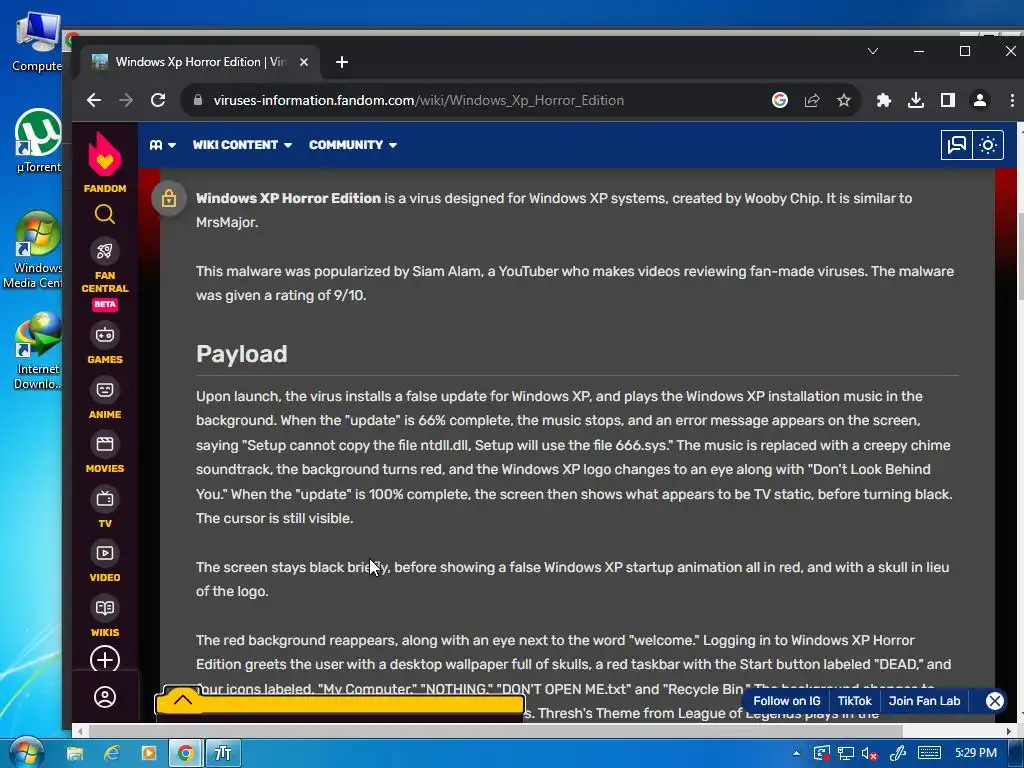Click Join Fan Lab link
The width and height of the screenshot is (1024, 768).
tap(924, 701)
